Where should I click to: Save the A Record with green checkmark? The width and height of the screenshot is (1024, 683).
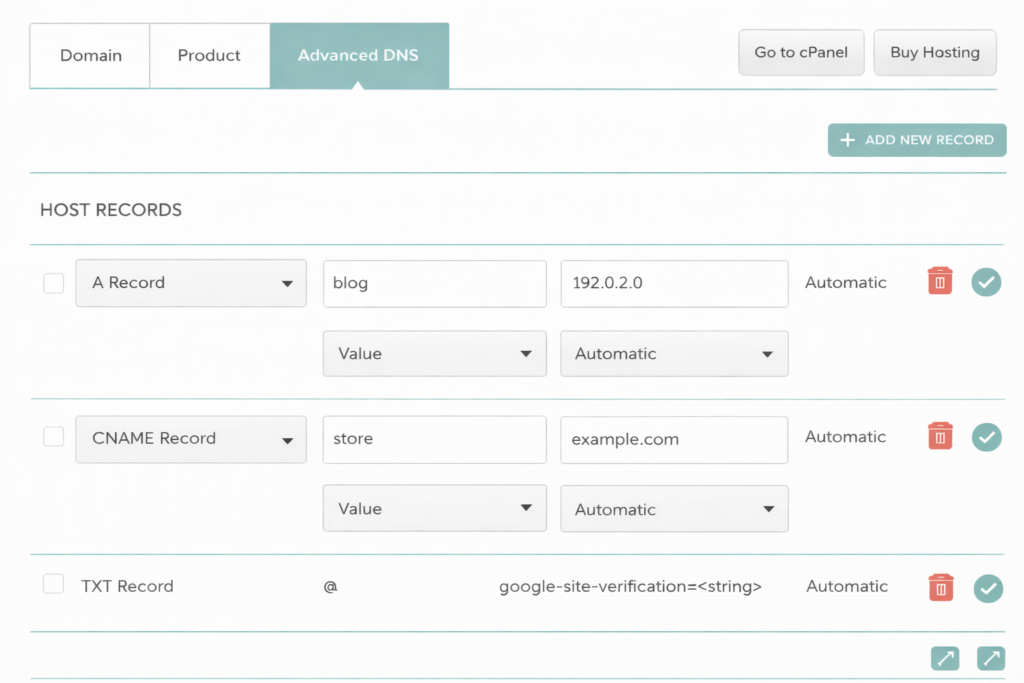coord(986,282)
